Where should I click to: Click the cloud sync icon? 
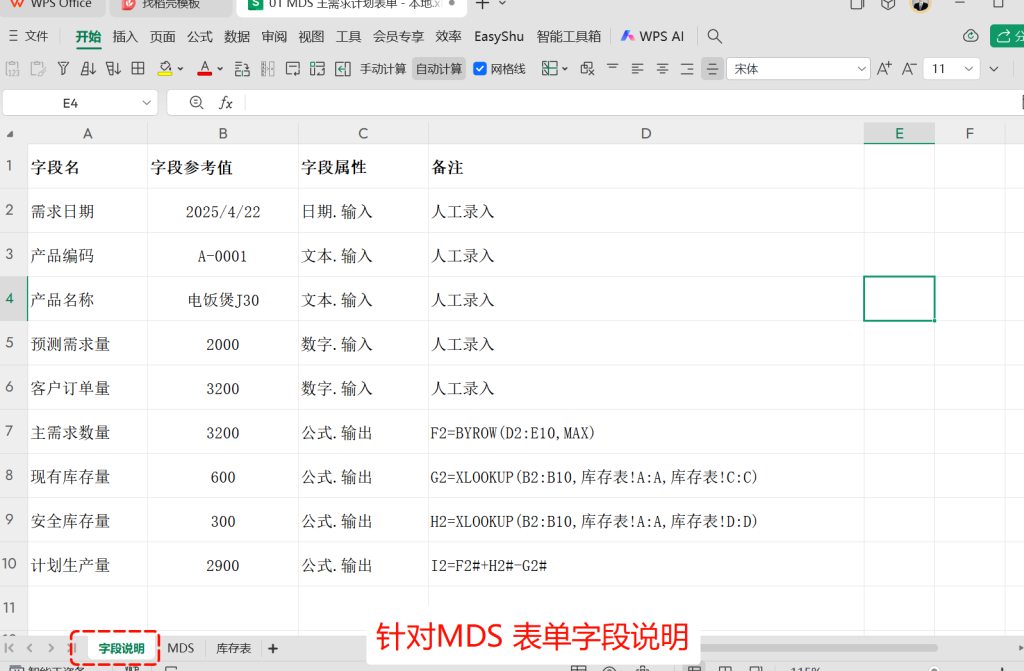[970, 36]
